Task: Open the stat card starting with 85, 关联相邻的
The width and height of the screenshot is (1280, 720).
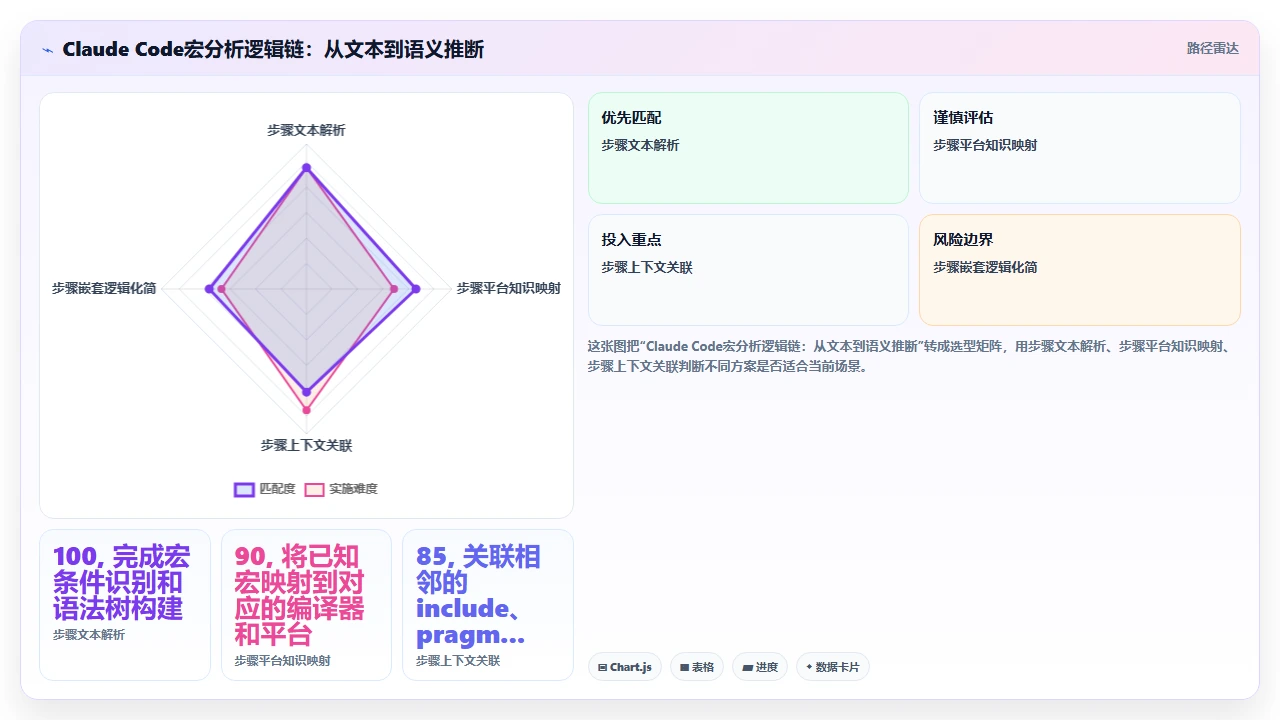Action: [488, 605]
